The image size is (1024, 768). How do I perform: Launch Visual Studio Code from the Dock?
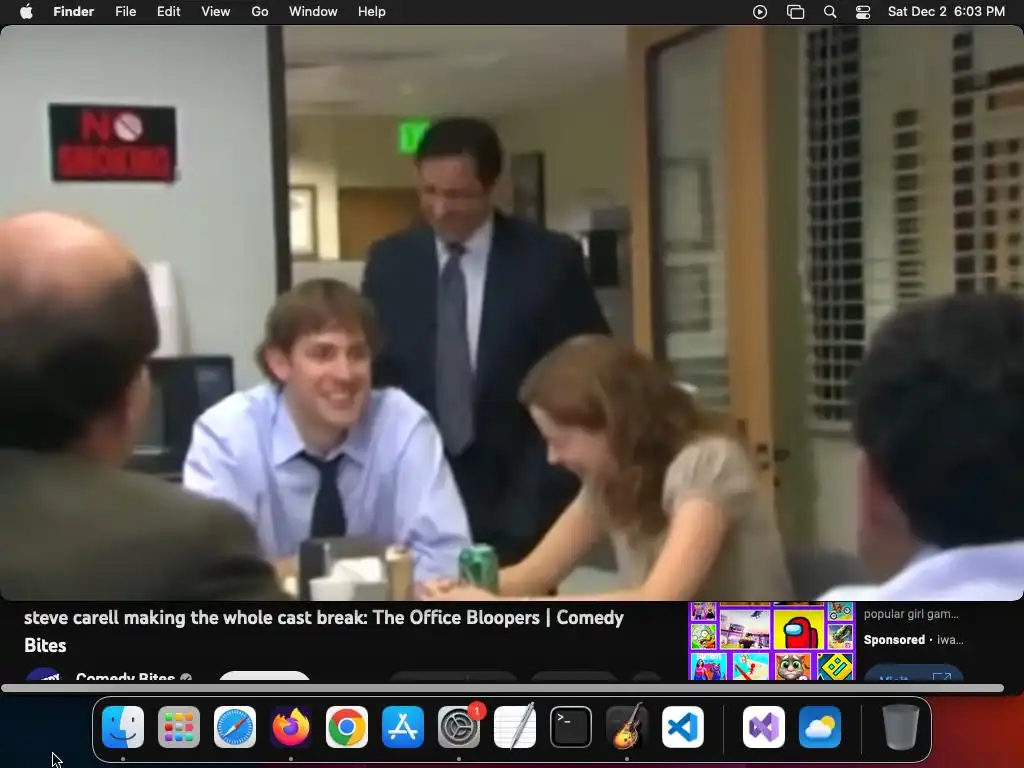(683, 727)
